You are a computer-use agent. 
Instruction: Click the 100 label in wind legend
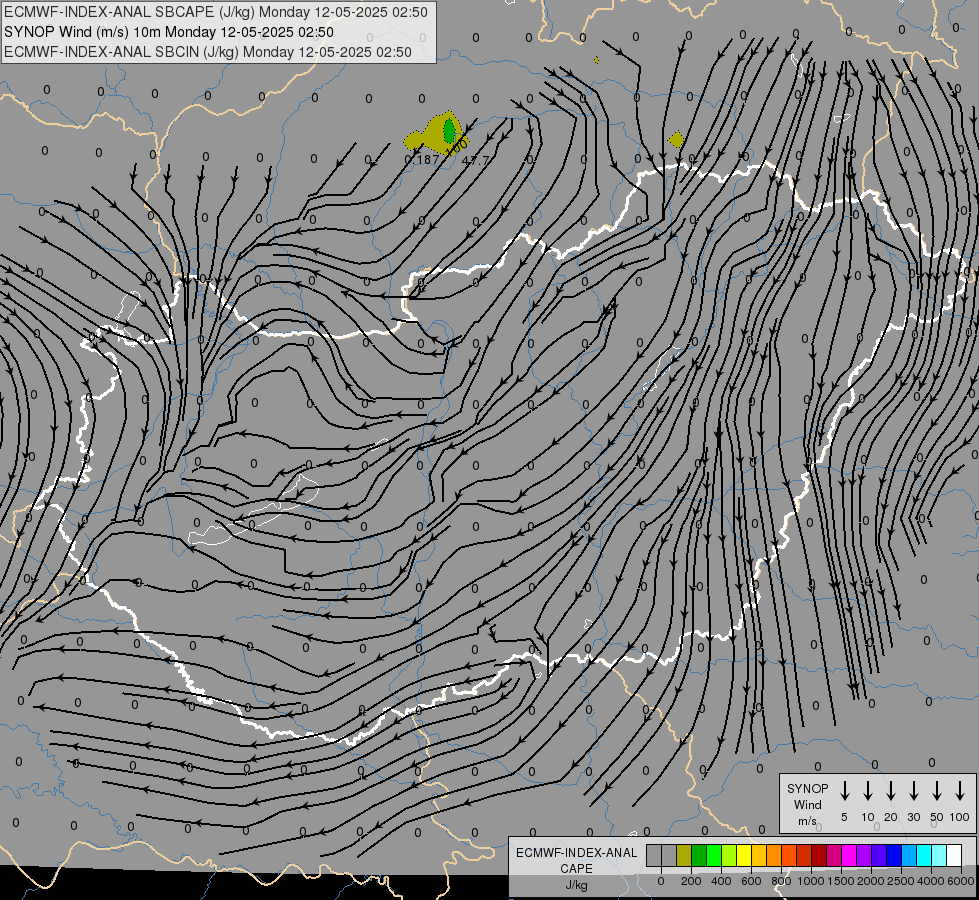pyautogui.click(x=960, y=817)
